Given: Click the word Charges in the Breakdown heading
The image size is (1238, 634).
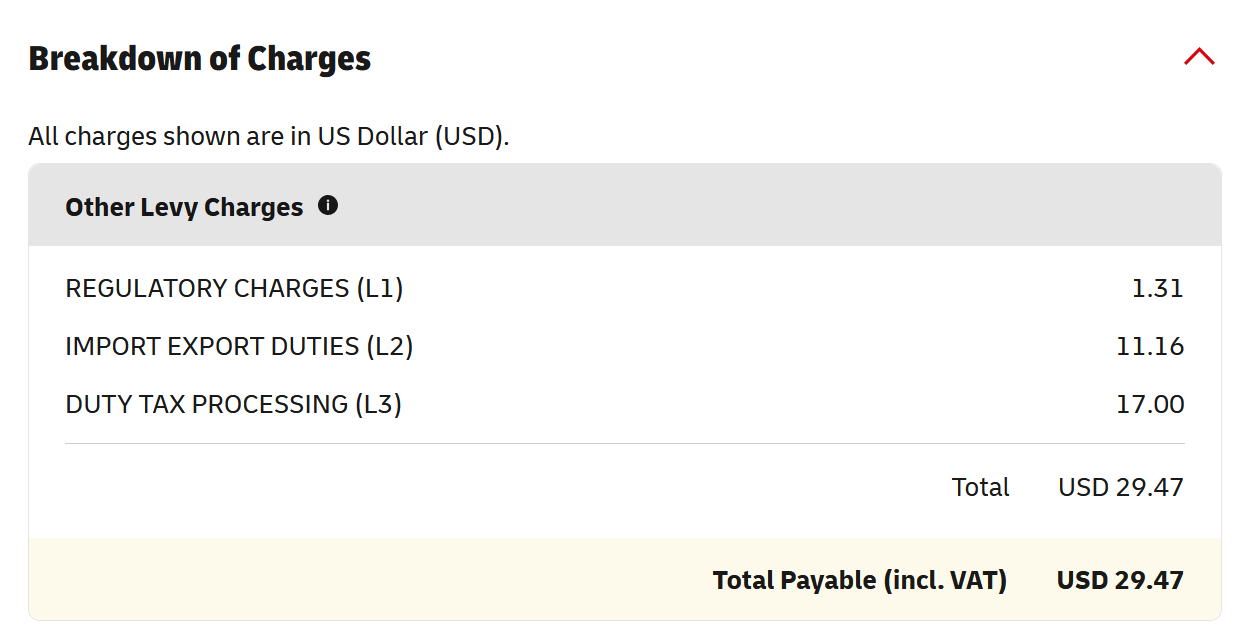Looking at the screenshot, I should pos(309,59).
